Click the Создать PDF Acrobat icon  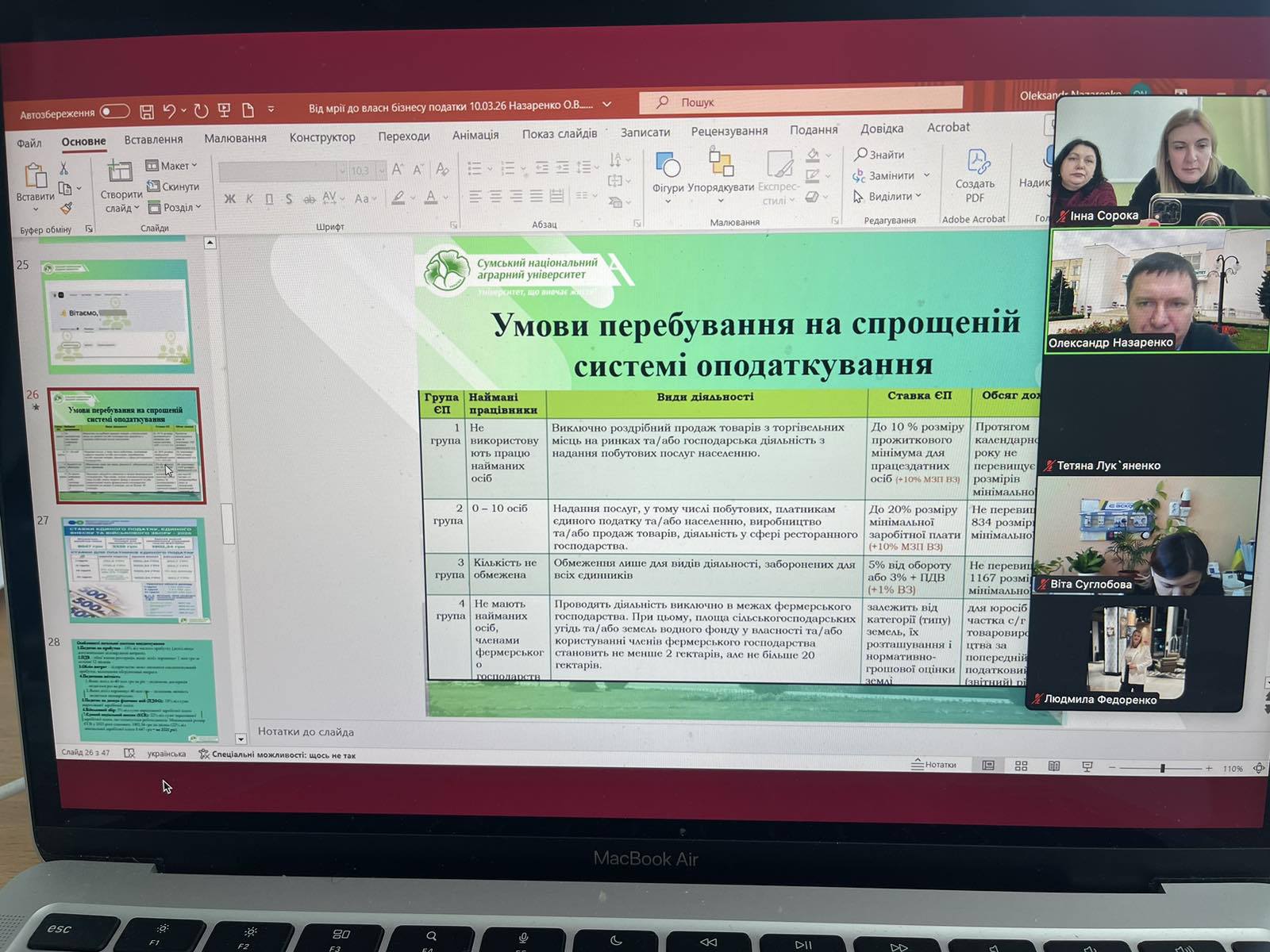976,175
